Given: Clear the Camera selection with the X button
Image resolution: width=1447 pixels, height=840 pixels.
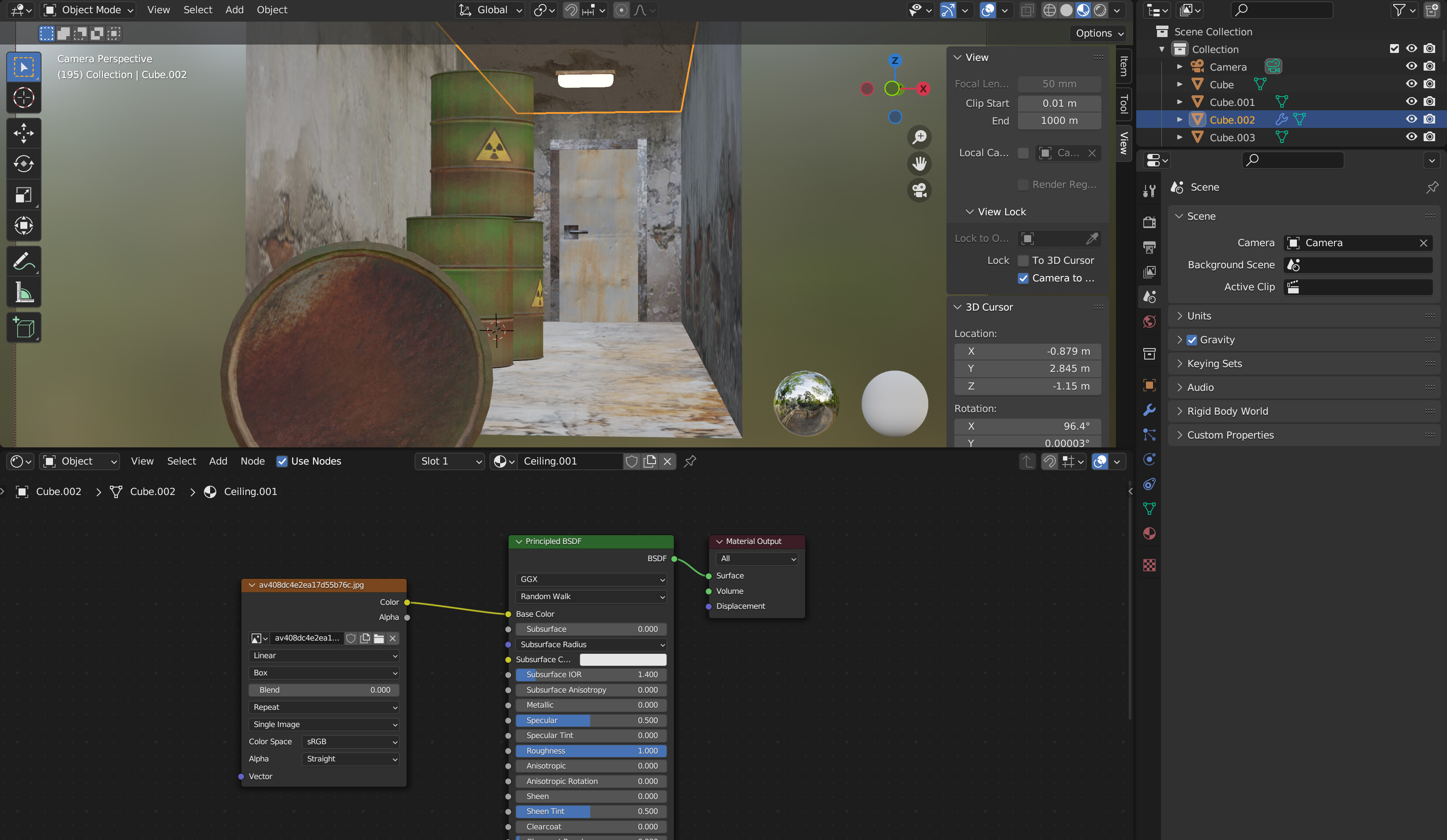Looking at the screenshot, I should (x=1424, y=243).
